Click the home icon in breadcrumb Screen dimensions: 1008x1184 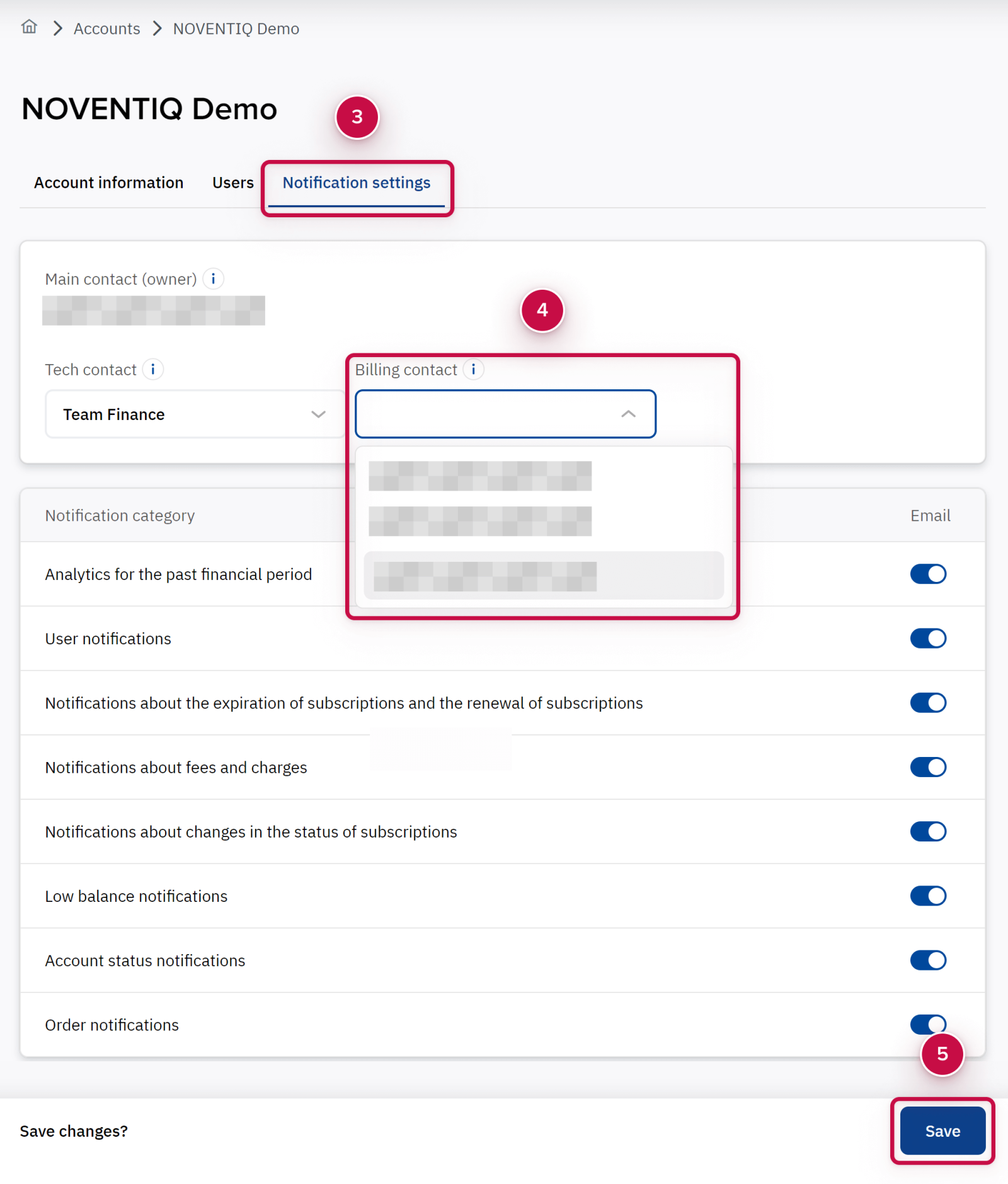click(x=29, y=27)
